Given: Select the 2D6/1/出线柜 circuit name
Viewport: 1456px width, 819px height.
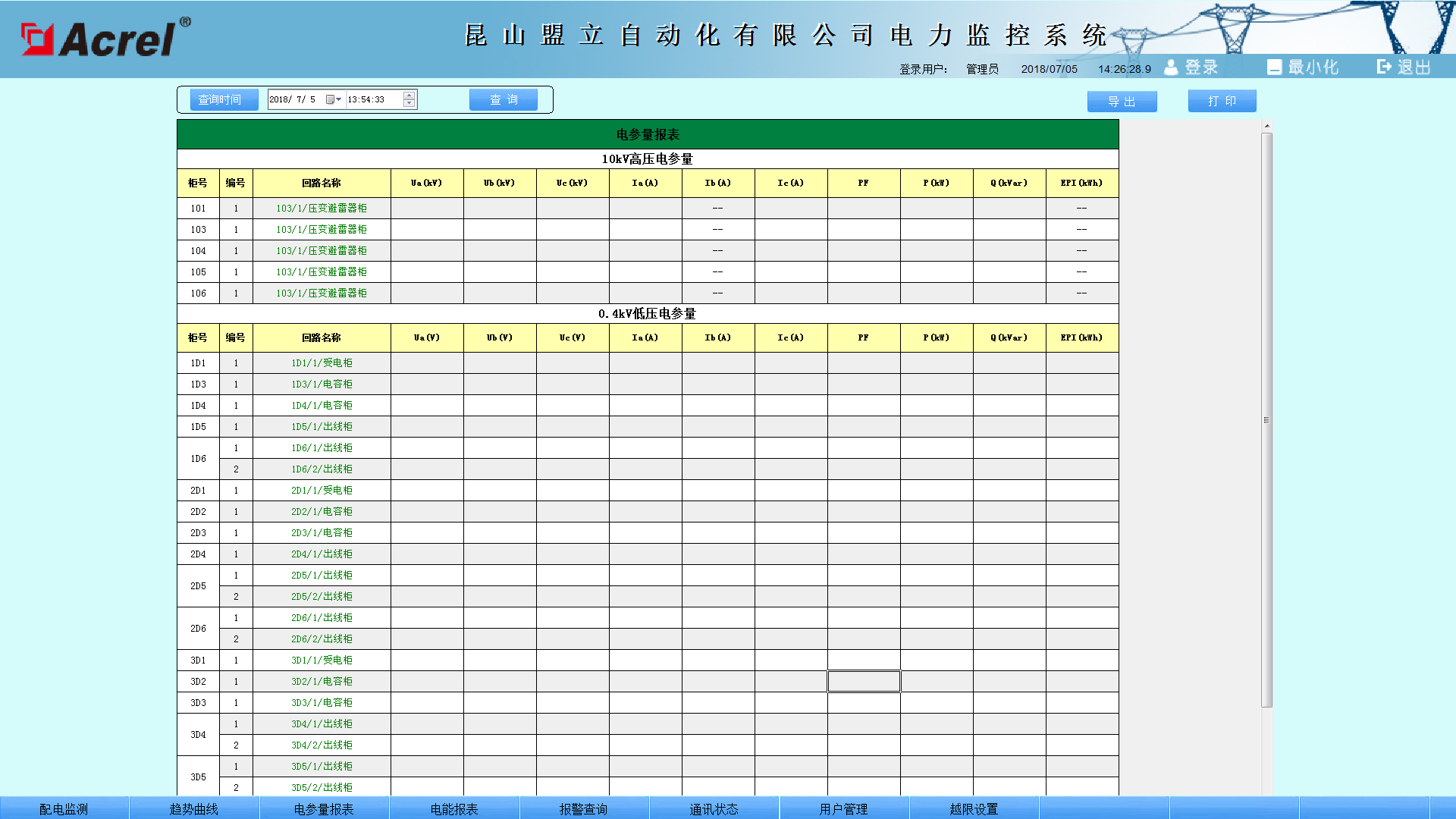Looking at the screenshot, I should pyautogui.click(x=322, y=617).
